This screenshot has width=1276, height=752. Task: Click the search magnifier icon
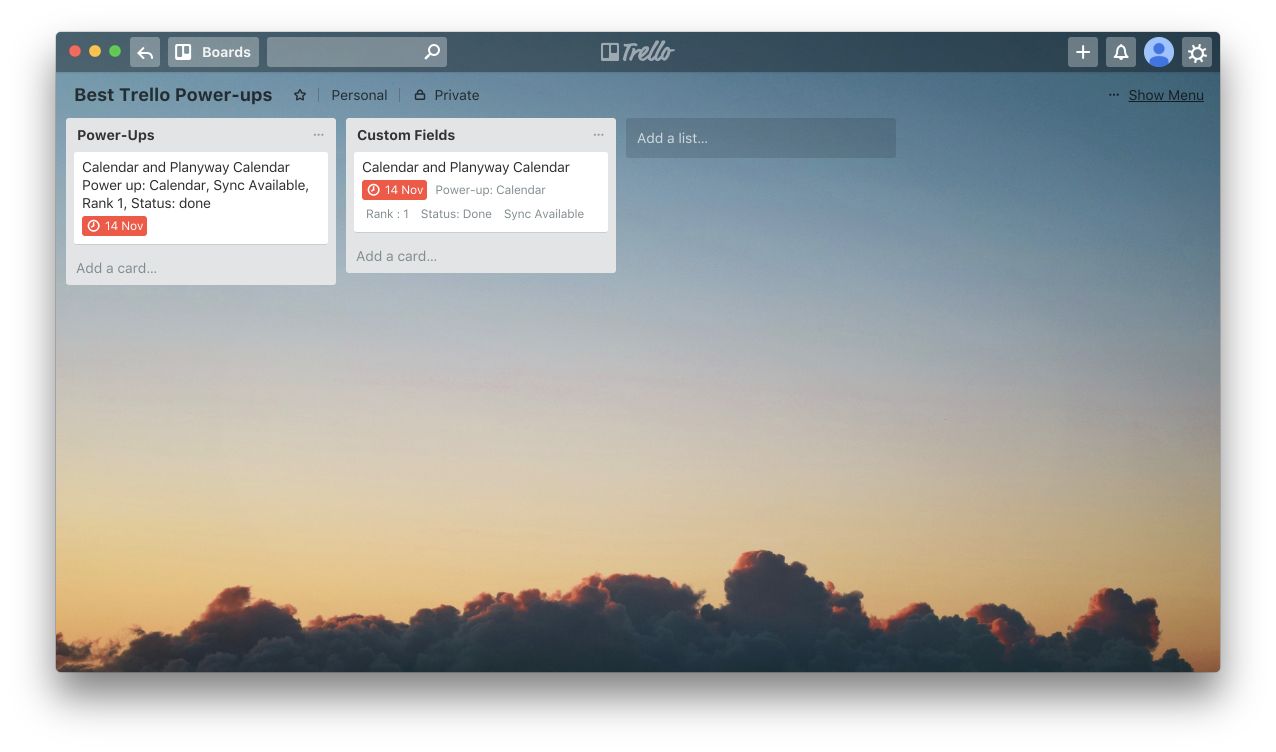pyautogui.click(x=432, y=52)
